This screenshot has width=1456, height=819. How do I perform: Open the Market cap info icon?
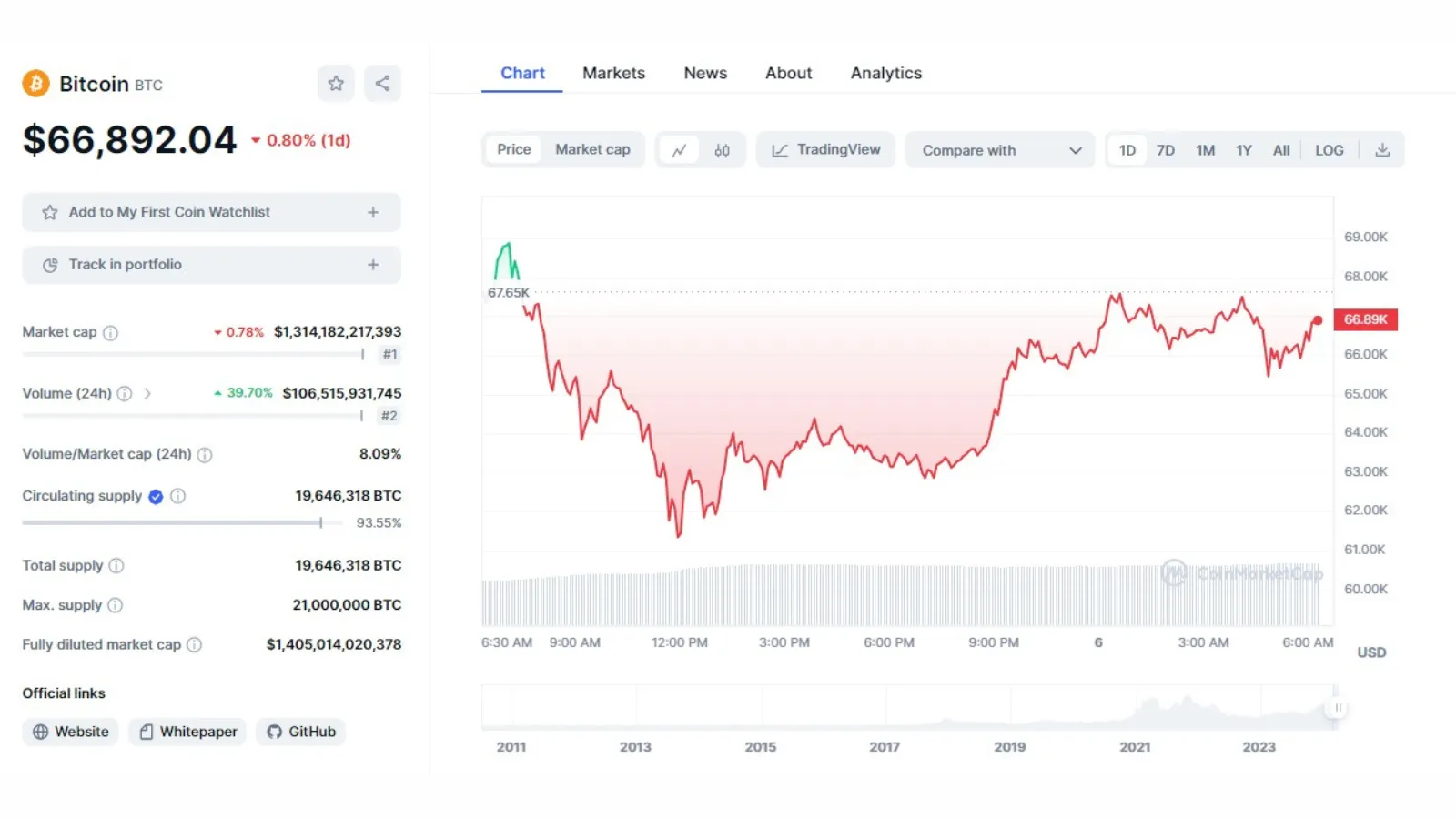(110, 333)
